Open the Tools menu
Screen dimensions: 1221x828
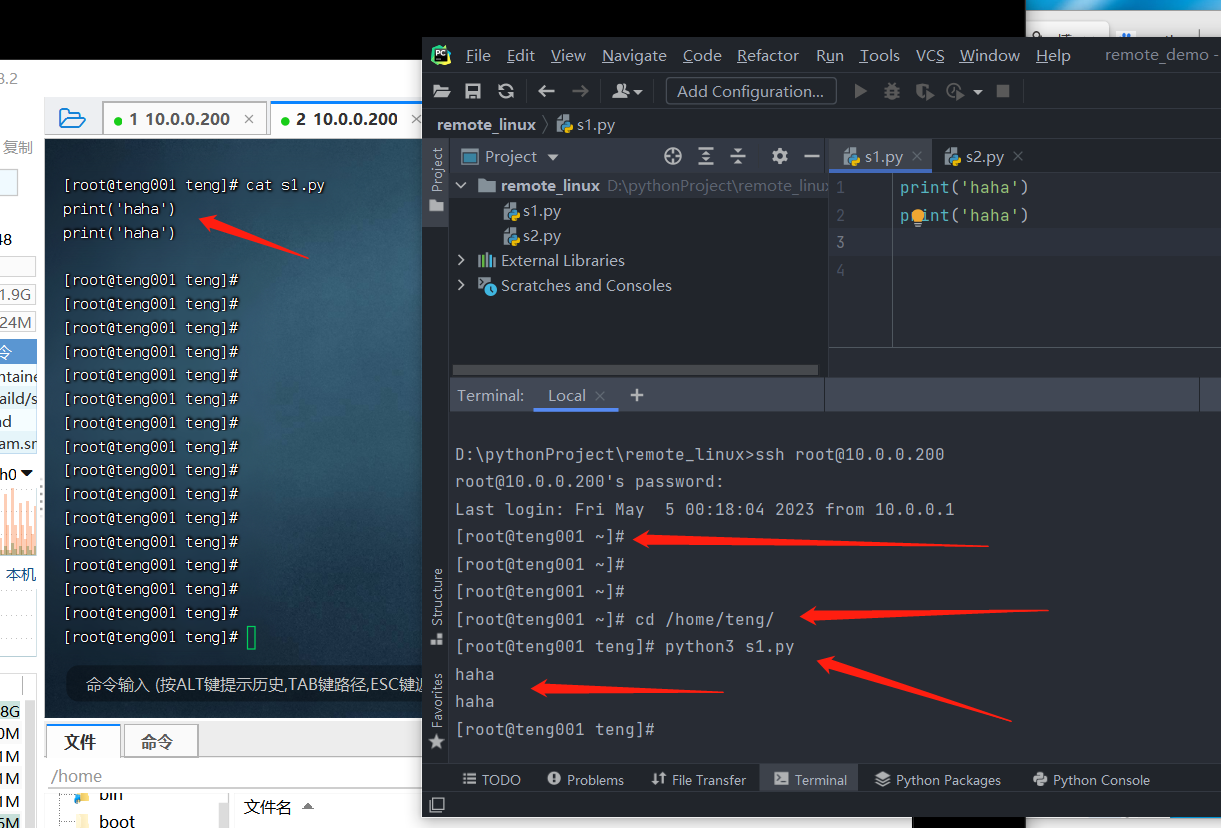coord(879,55)
